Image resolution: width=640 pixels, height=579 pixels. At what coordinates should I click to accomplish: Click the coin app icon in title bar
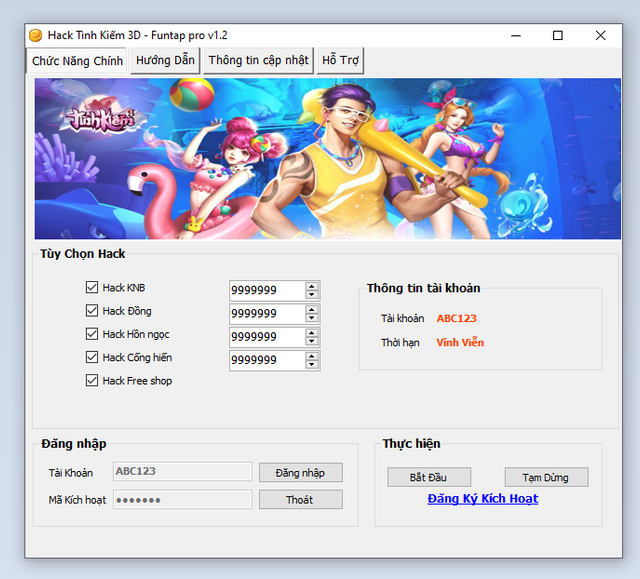(x=36, y=35)
